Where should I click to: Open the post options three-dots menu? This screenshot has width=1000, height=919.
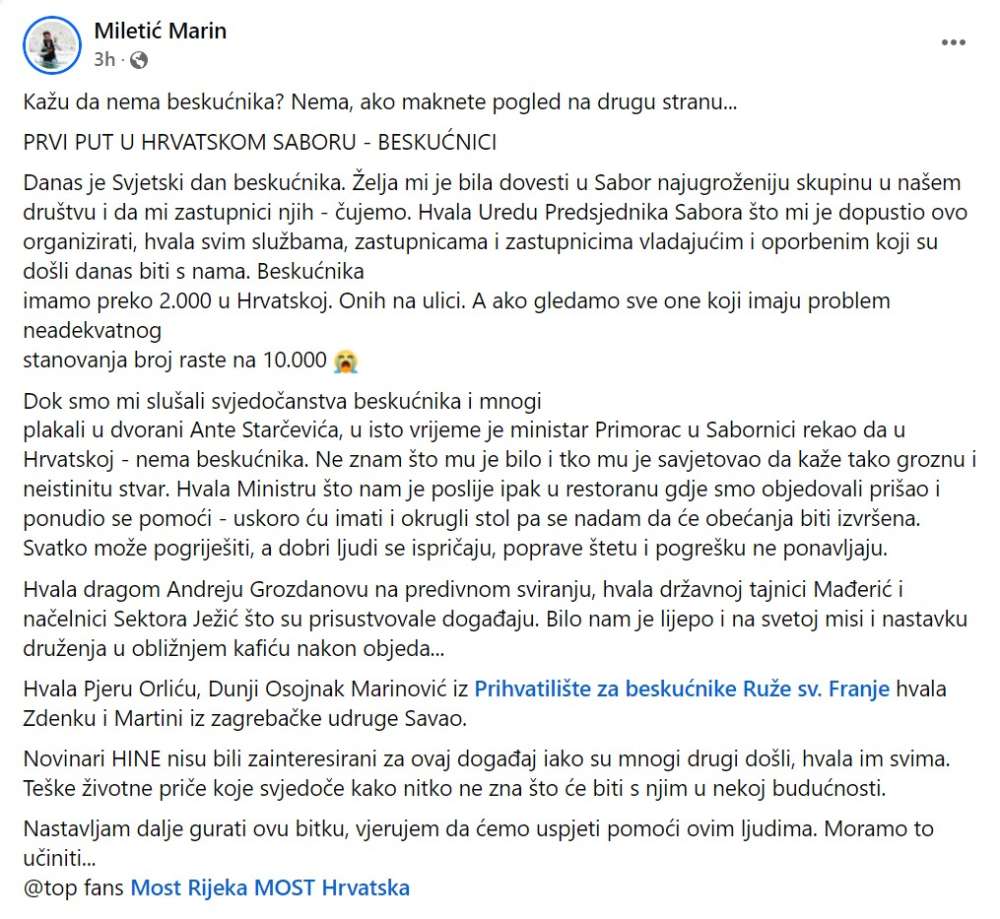click(x=953, y=43)
